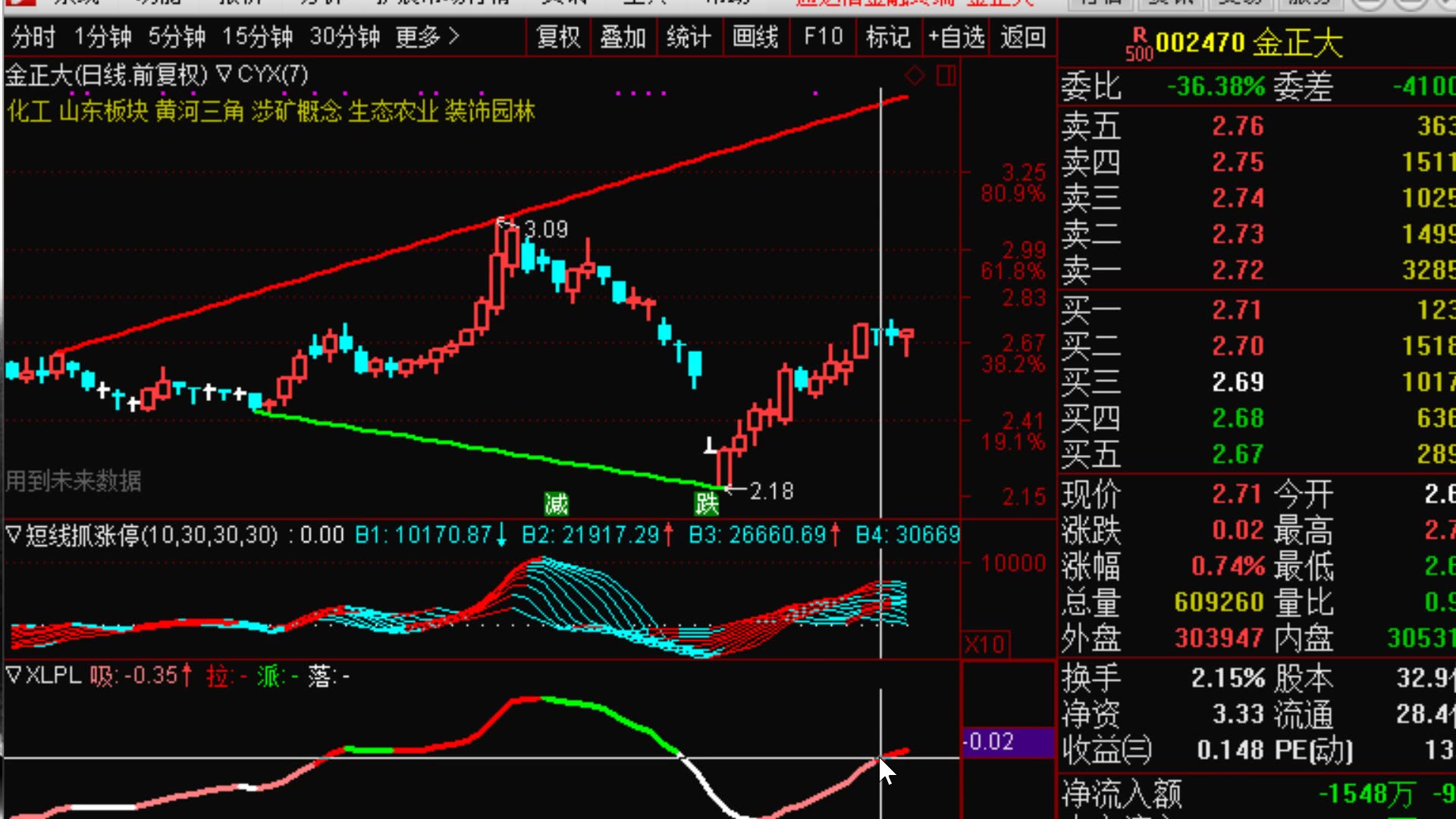Select the 买四 2.68 bid row
Image resolution: width=1456 pixels, height=819 pixels.
(1257, 418)
